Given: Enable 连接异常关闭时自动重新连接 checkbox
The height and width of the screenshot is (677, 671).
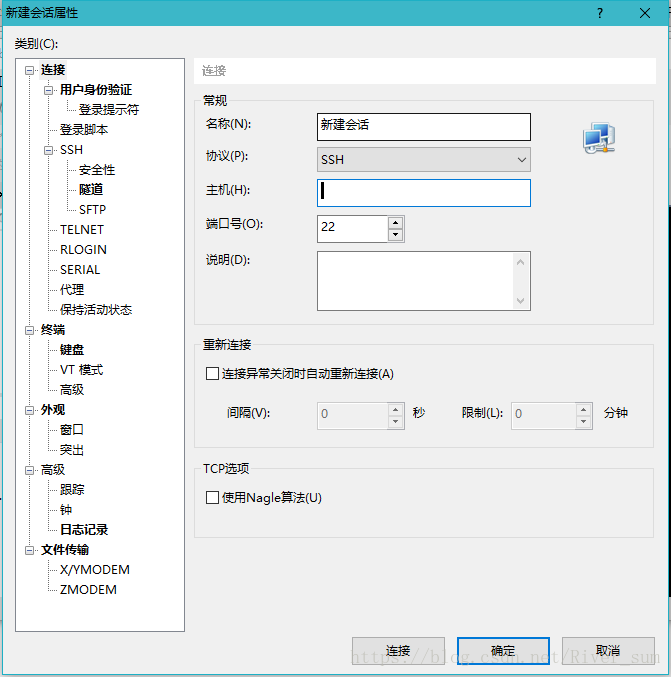Looking at the screenshot, I should pos(212,373).
